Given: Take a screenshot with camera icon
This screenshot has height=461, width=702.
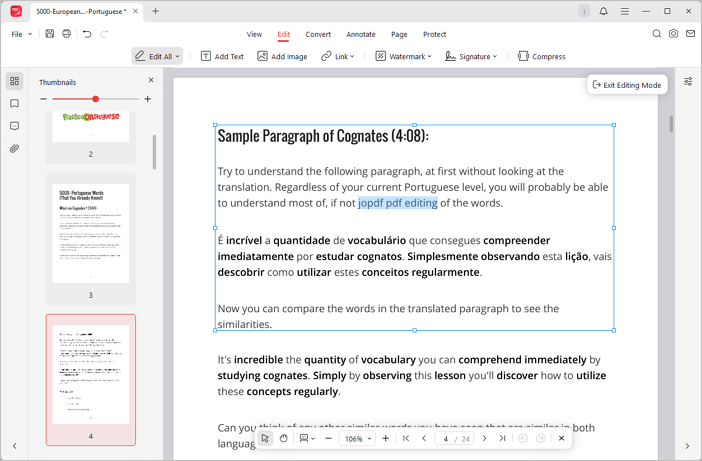Looking at the screenshot, I should click(674, 34).
